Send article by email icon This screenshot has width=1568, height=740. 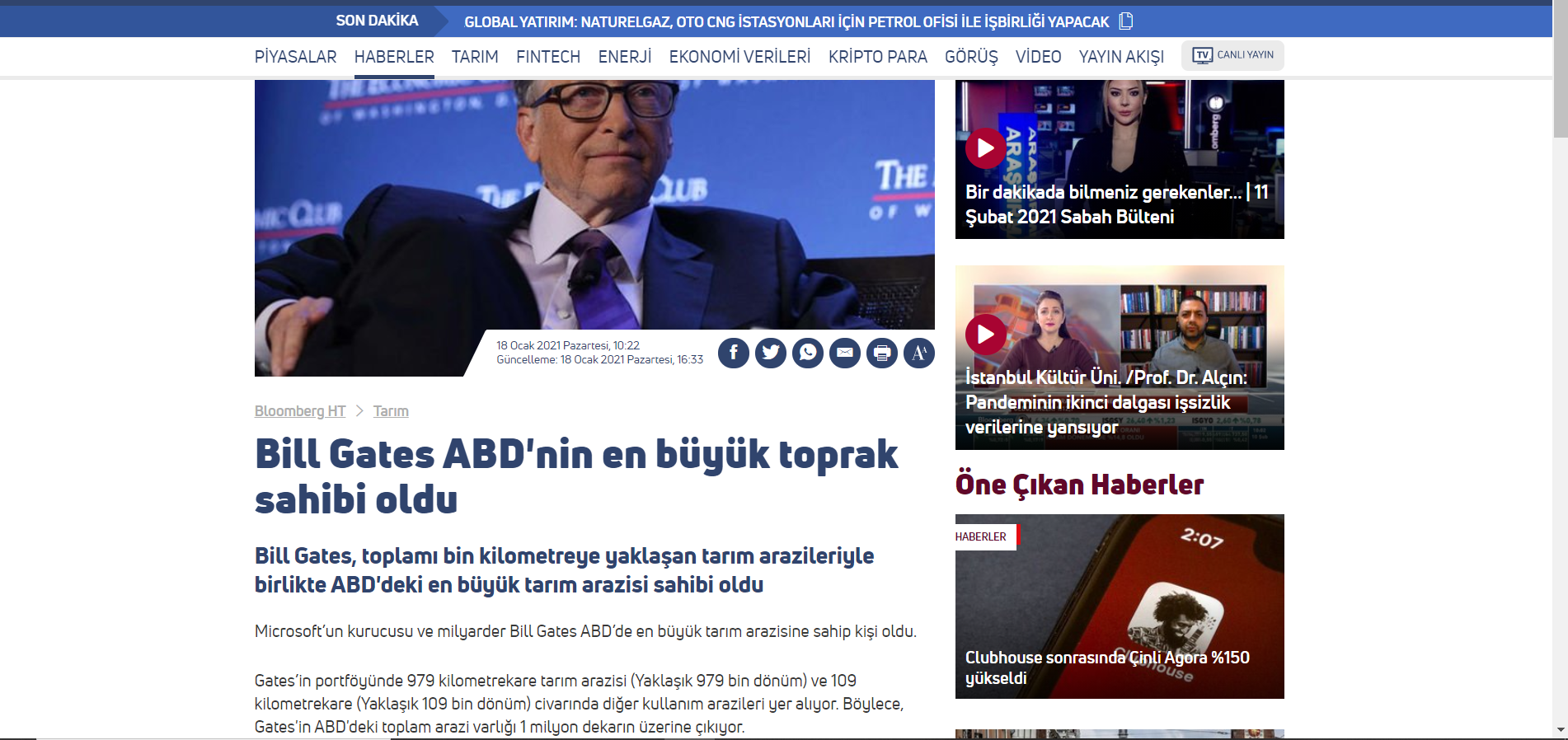coord(845,354)
